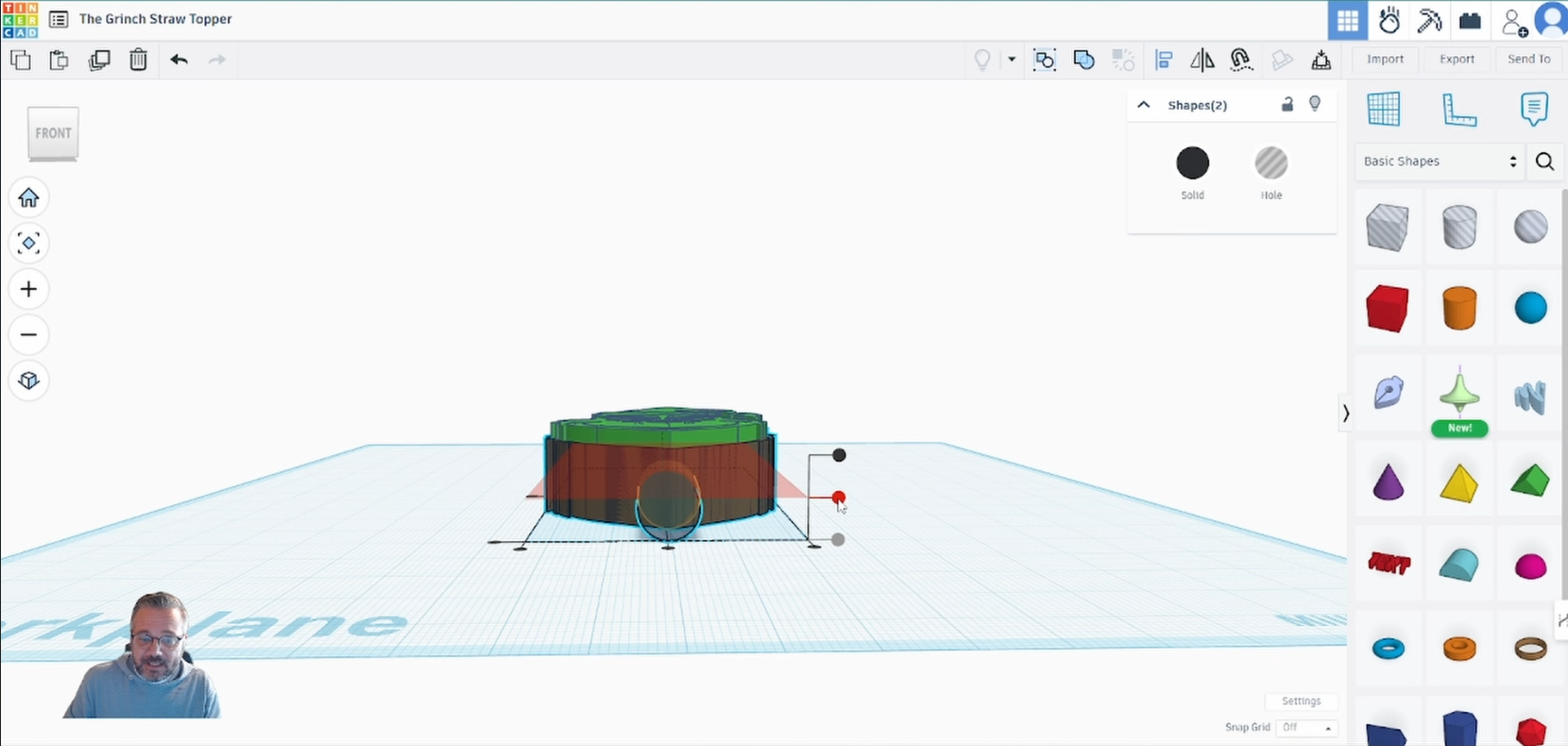The image size is (1568, 746).
Task: Click the zoom in plus button
Action: 28,289
